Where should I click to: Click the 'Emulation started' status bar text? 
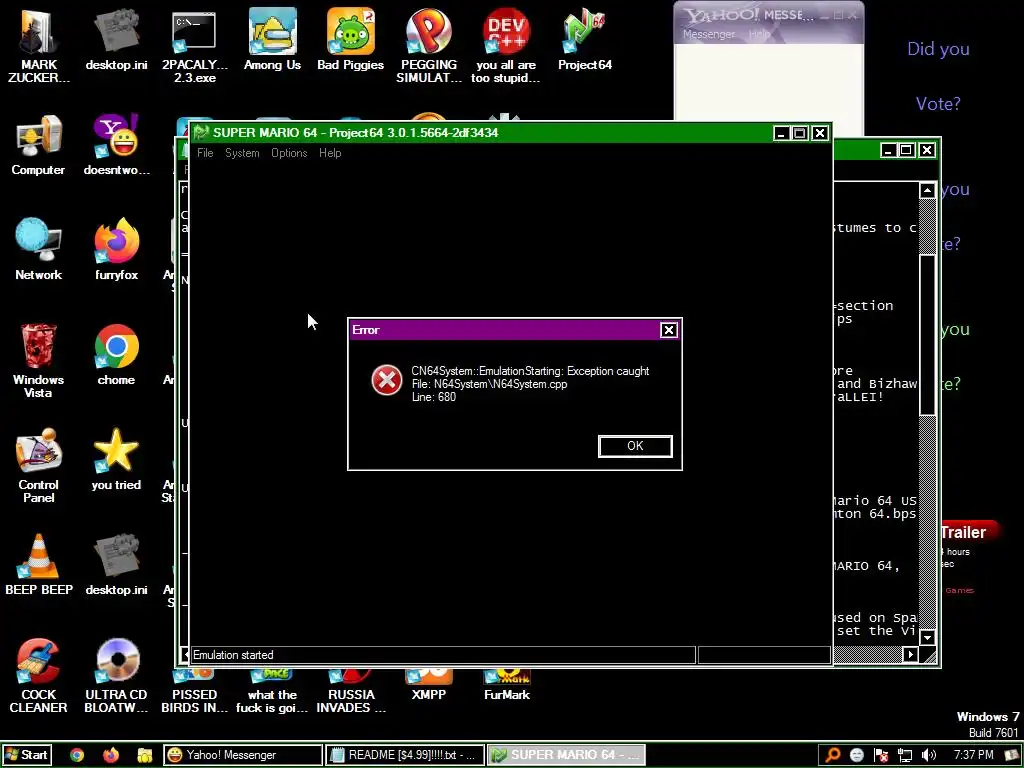click(x=233, y=655)
